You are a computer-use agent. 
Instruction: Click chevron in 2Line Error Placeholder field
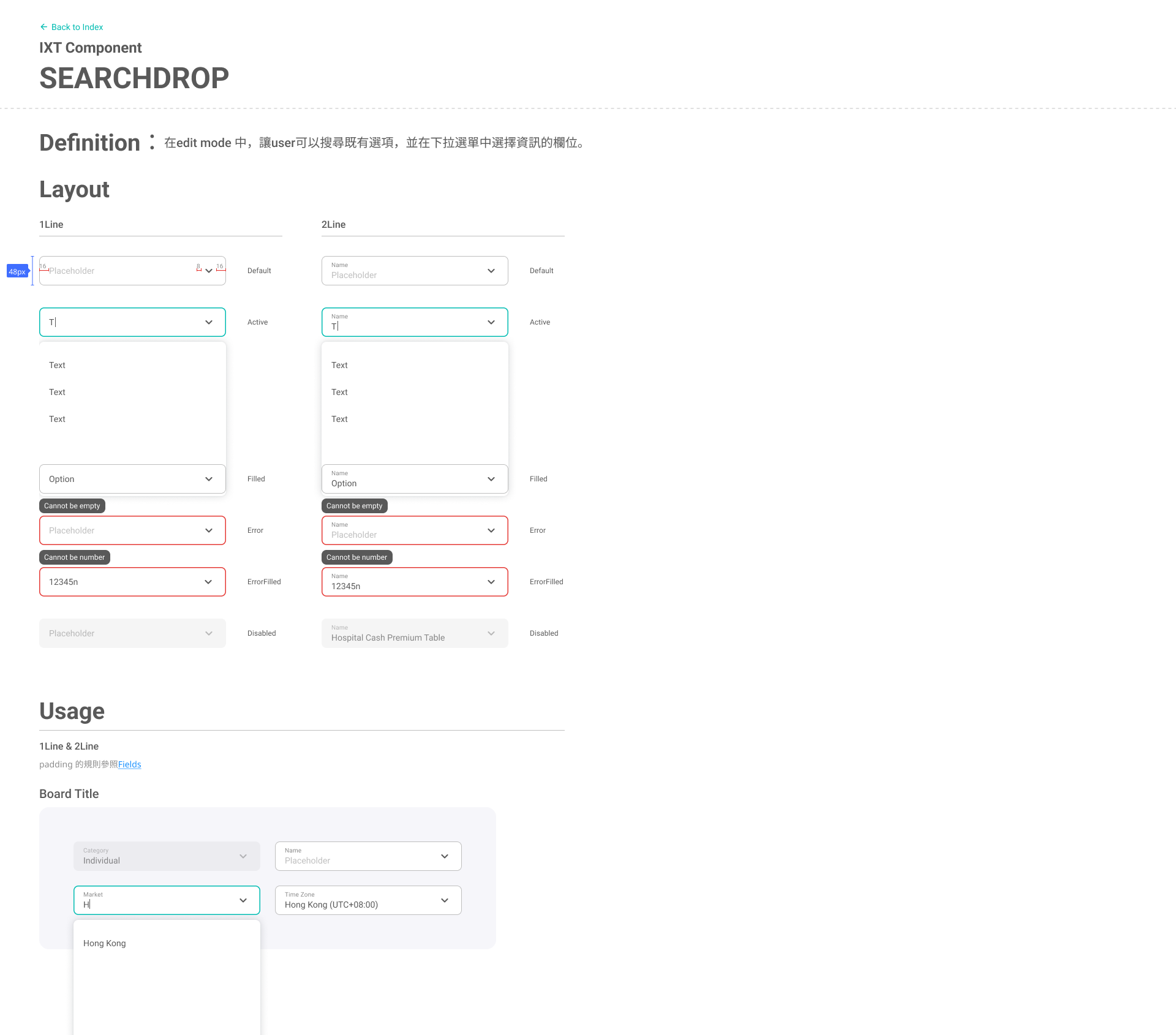(x=491, y=530)
